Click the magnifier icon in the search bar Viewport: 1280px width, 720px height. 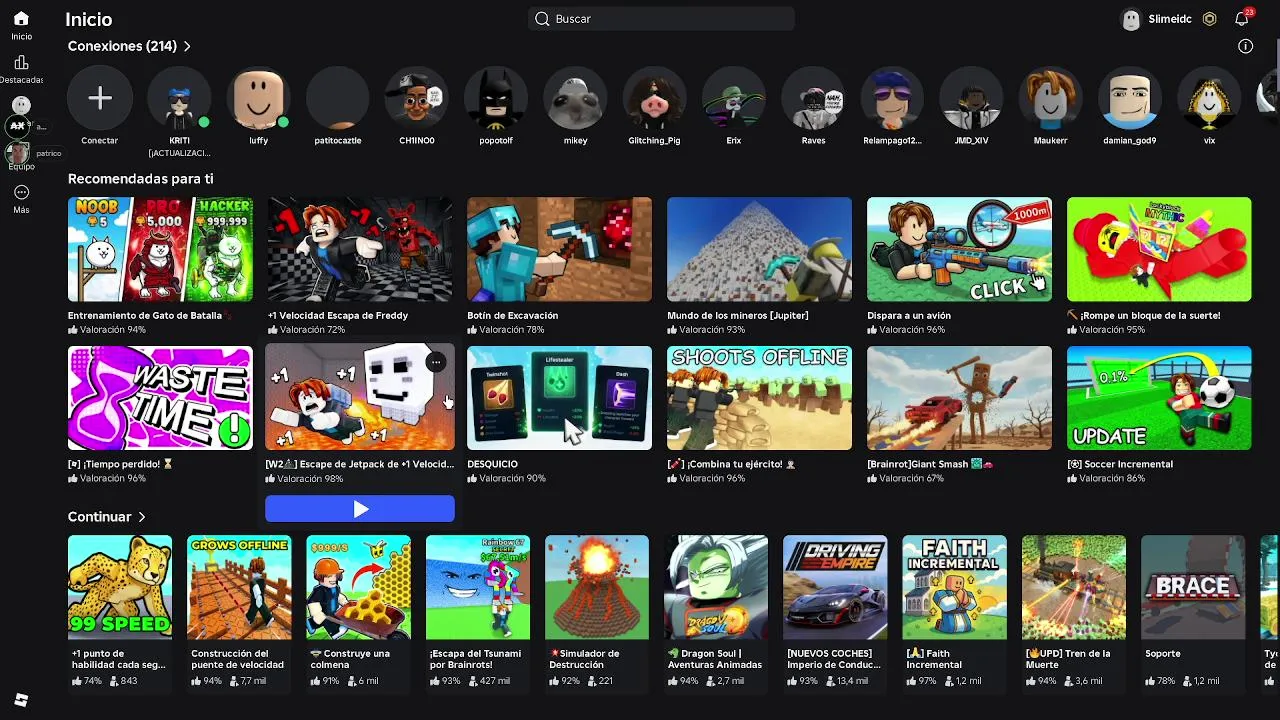tap(542, 19)
